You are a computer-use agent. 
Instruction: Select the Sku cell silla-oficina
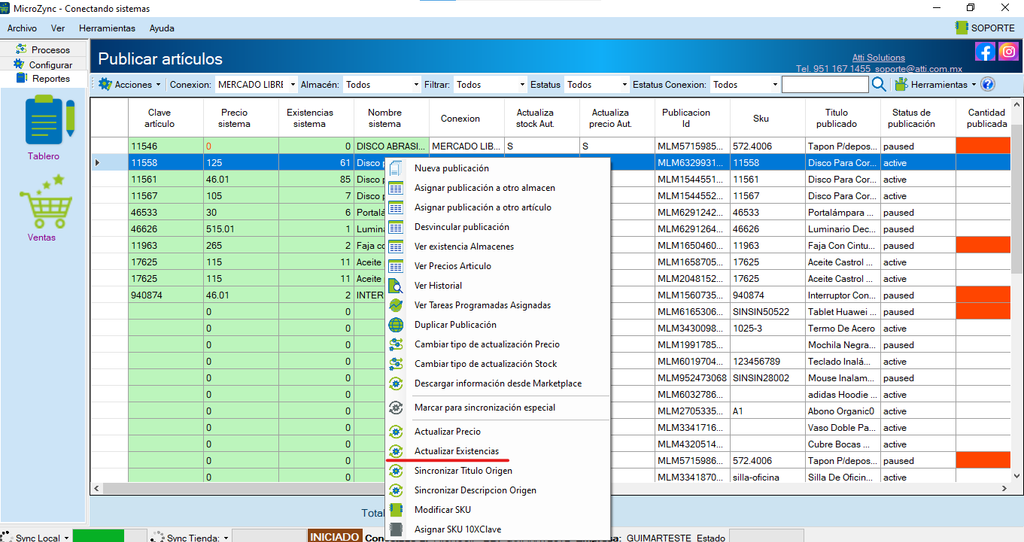point(768,477)
